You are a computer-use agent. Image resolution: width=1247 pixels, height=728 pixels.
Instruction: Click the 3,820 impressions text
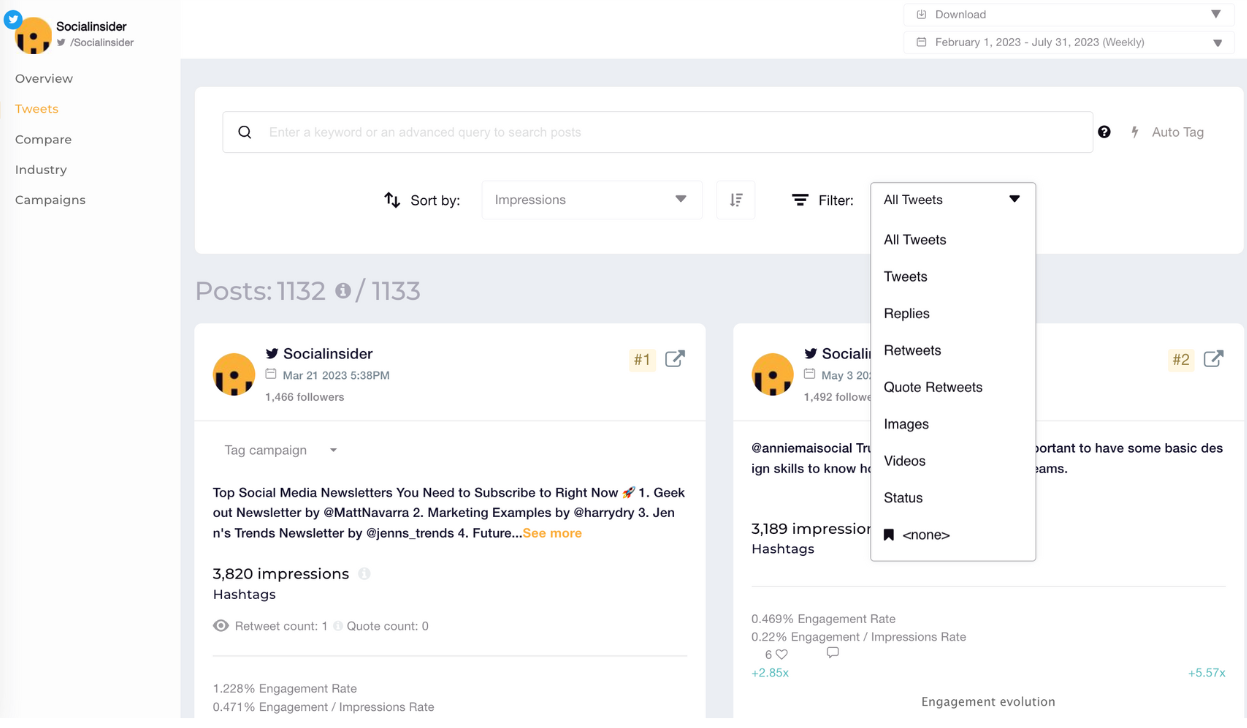pyautogui.click(x=281, y=574)
